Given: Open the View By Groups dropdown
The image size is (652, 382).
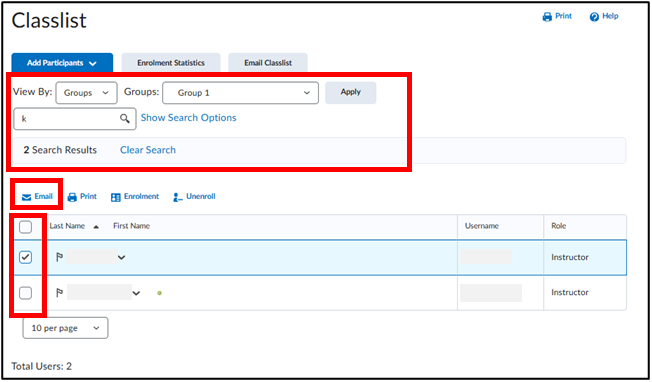Looking at the screenshot, I should coord(86,93).
